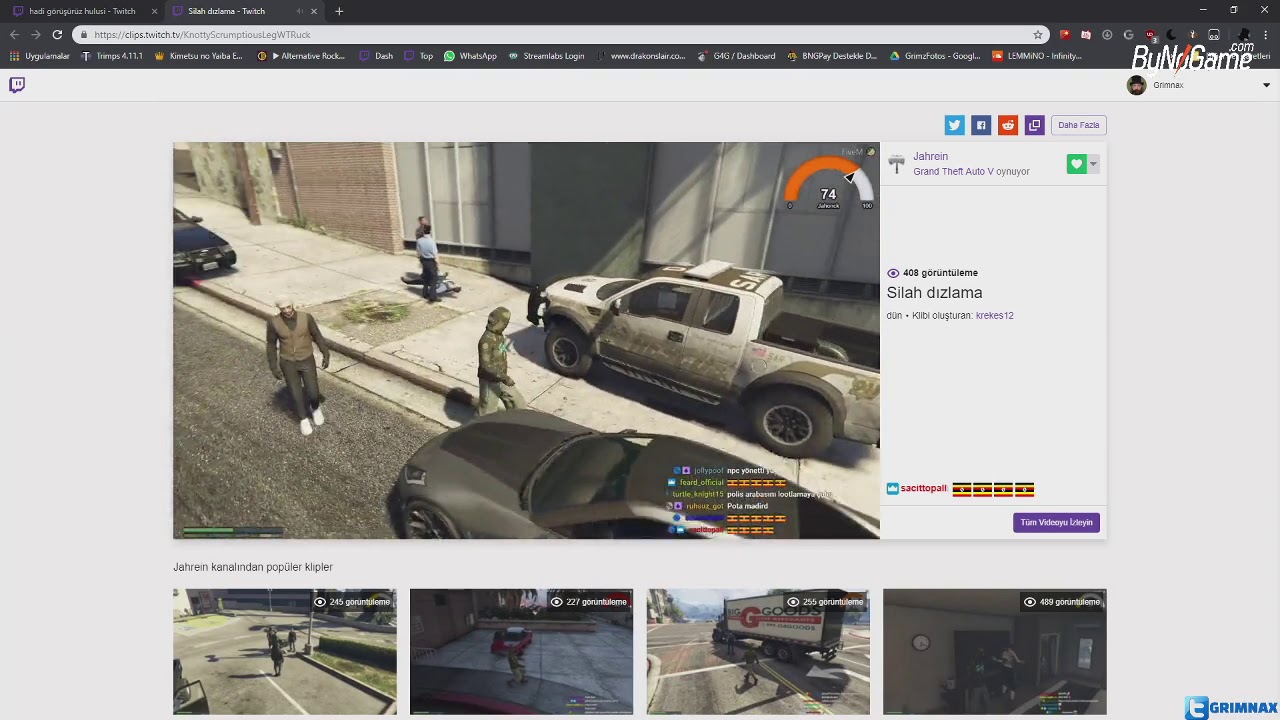Follow Jahrein with green heart button
Image resolution: width=1280 pixels, height=720 pixels.
click(1076, 164)
